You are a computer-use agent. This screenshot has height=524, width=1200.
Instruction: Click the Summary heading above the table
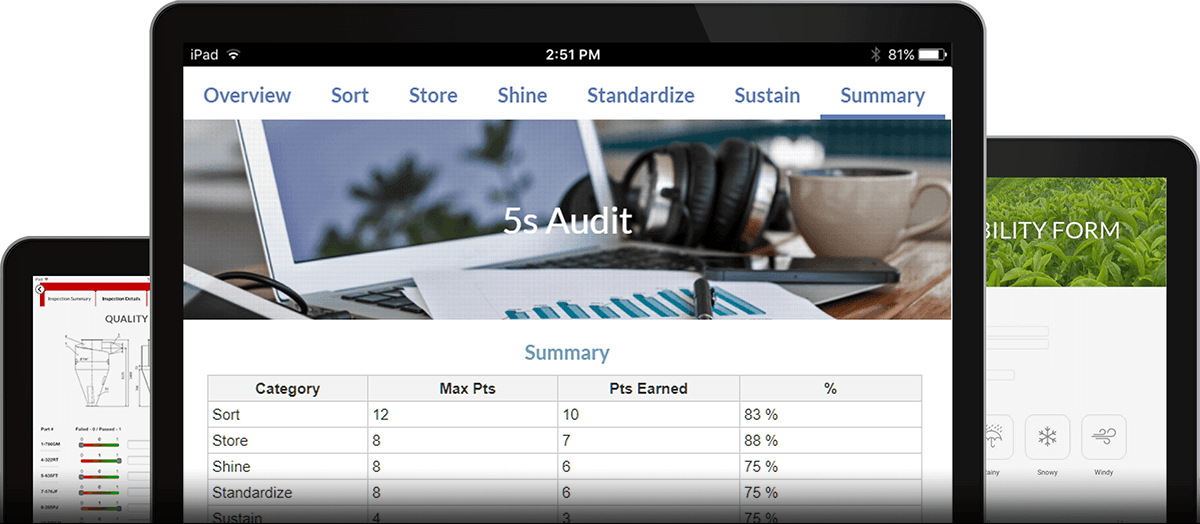click(567, 352)
